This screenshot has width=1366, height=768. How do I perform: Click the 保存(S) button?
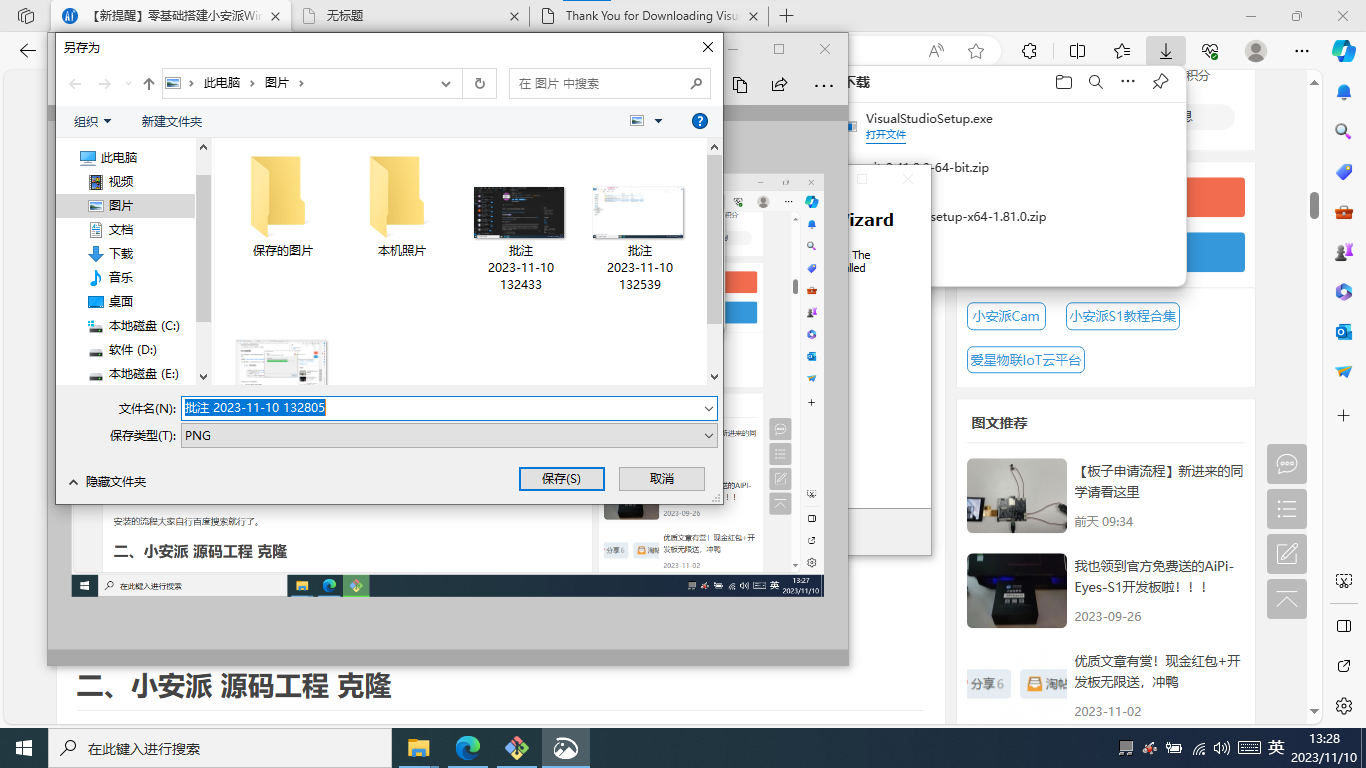pos(562,479)
